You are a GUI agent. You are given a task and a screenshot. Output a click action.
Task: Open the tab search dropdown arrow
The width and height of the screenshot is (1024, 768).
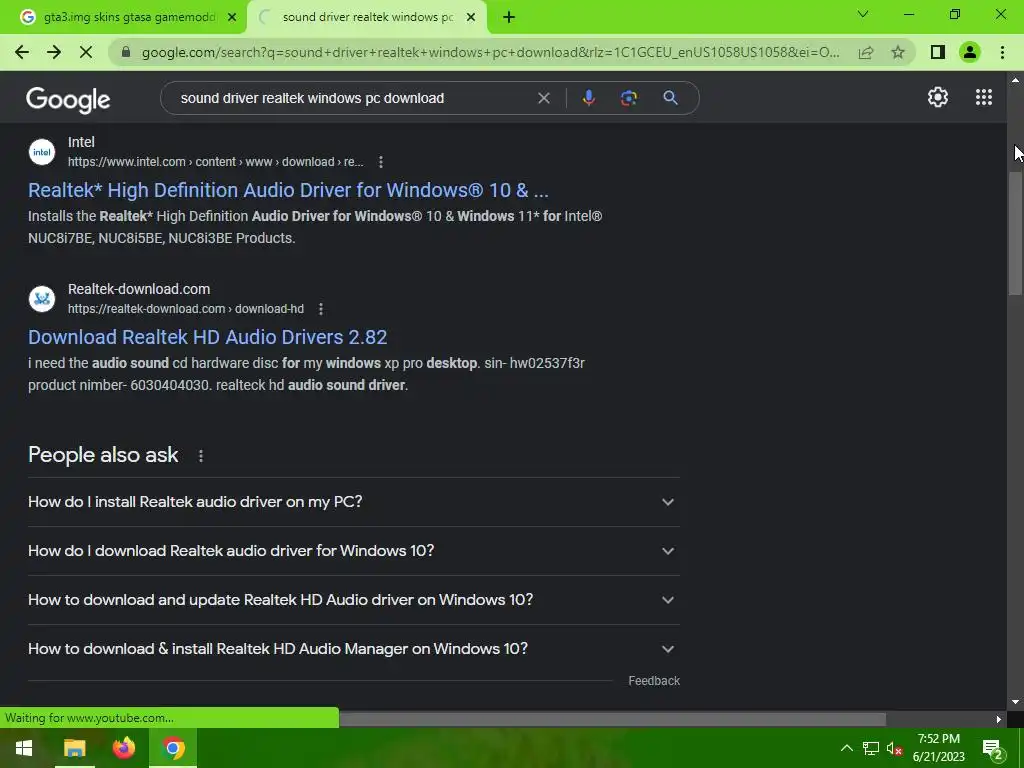pos(863,14)
